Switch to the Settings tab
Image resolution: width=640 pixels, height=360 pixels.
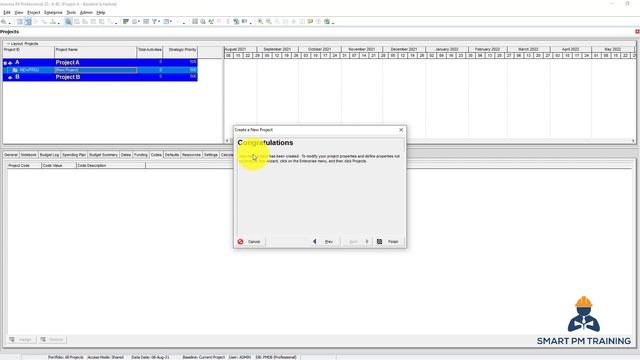click(x=211, y=155)
